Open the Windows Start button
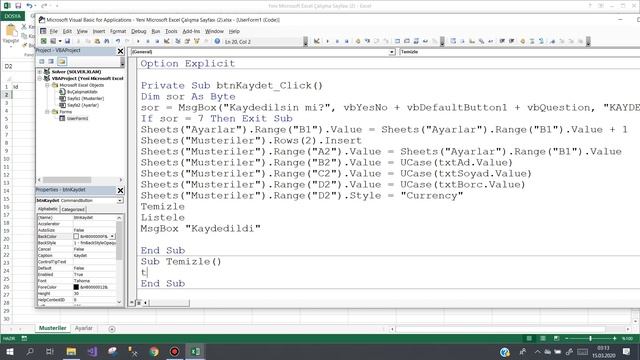This screenshot has width=640, height=360. pos(9,351)
